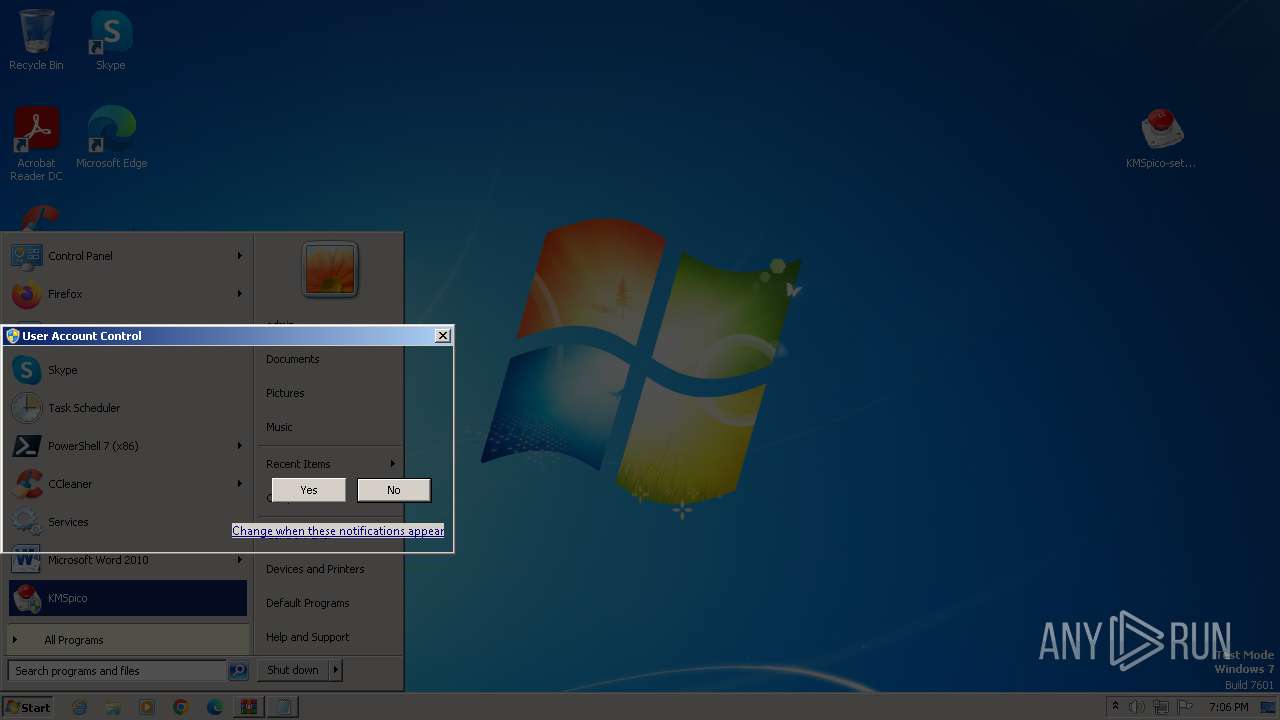Select the Skype desktop shortcut
The image size is (1280, 720).
pyautogui.click(x=111, y=40)
